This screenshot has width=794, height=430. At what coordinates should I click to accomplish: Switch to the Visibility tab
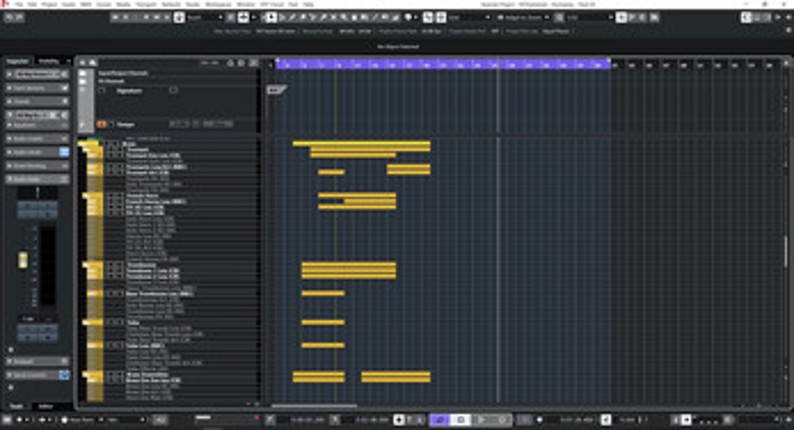click(49, 61)
